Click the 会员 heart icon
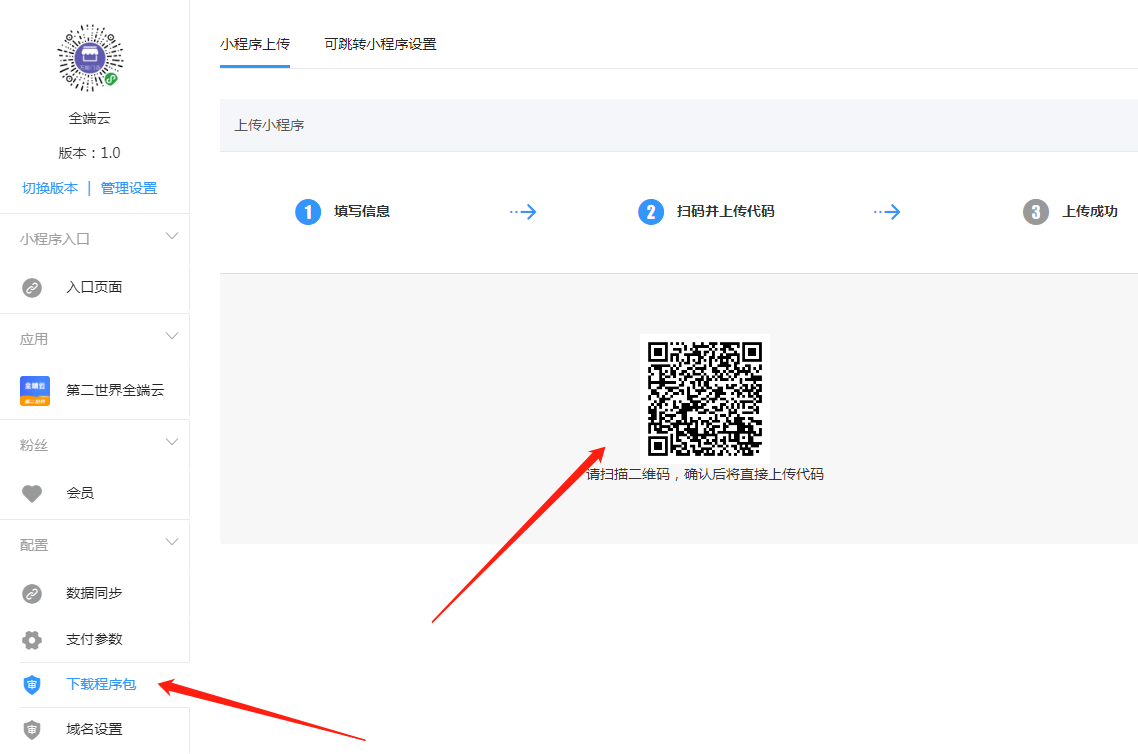 [32, 493]
